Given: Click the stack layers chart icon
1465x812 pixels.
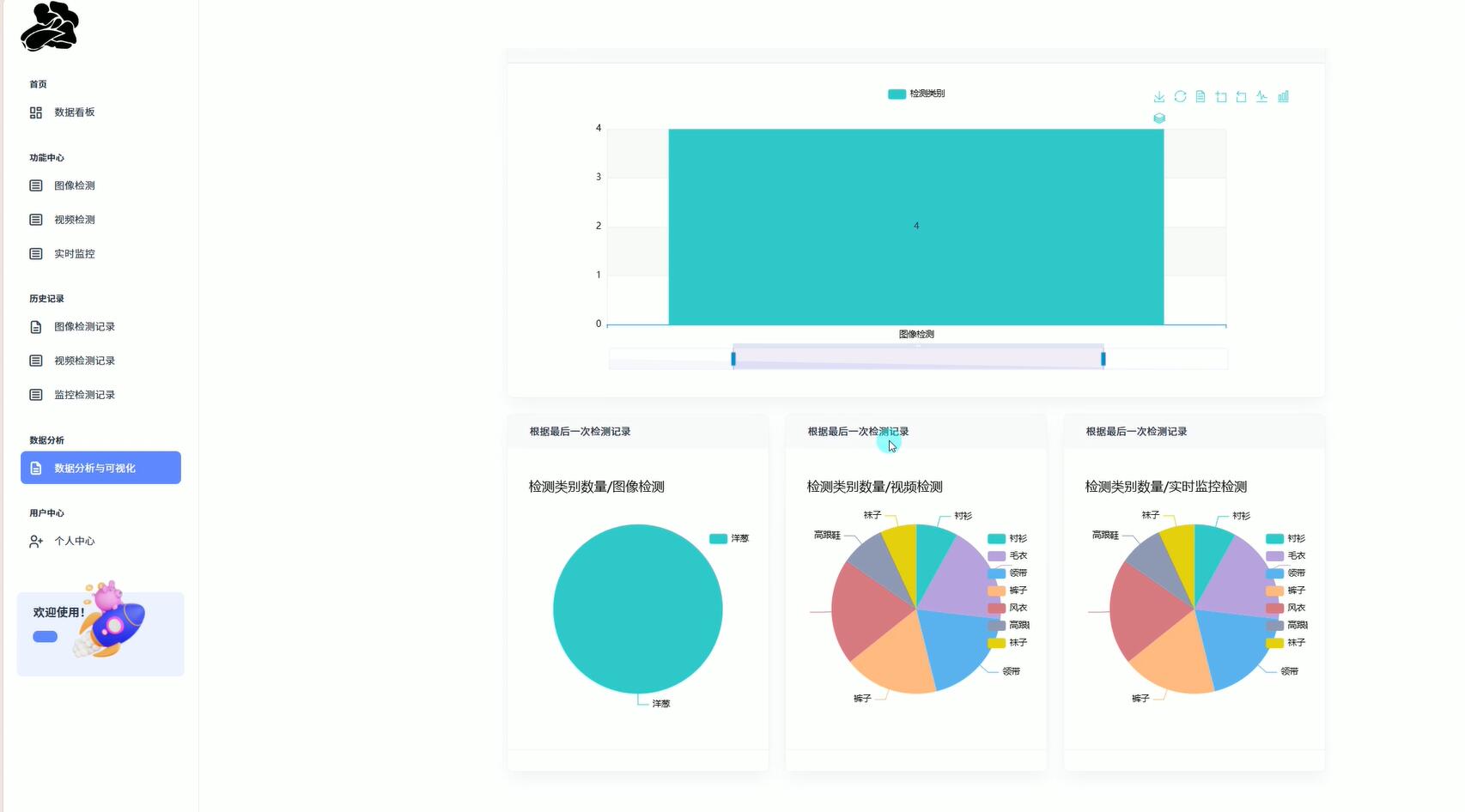Looking at the screenshot, I should pyautogui.click(x=1159, y=118).
